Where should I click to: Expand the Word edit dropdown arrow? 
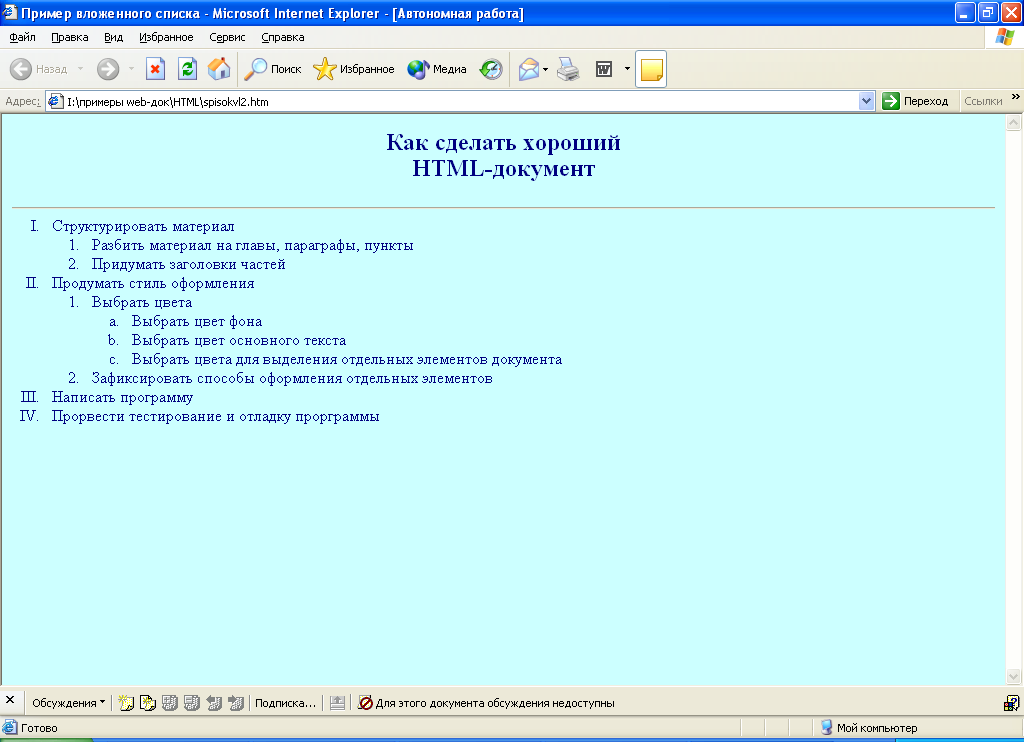[627, 69]
